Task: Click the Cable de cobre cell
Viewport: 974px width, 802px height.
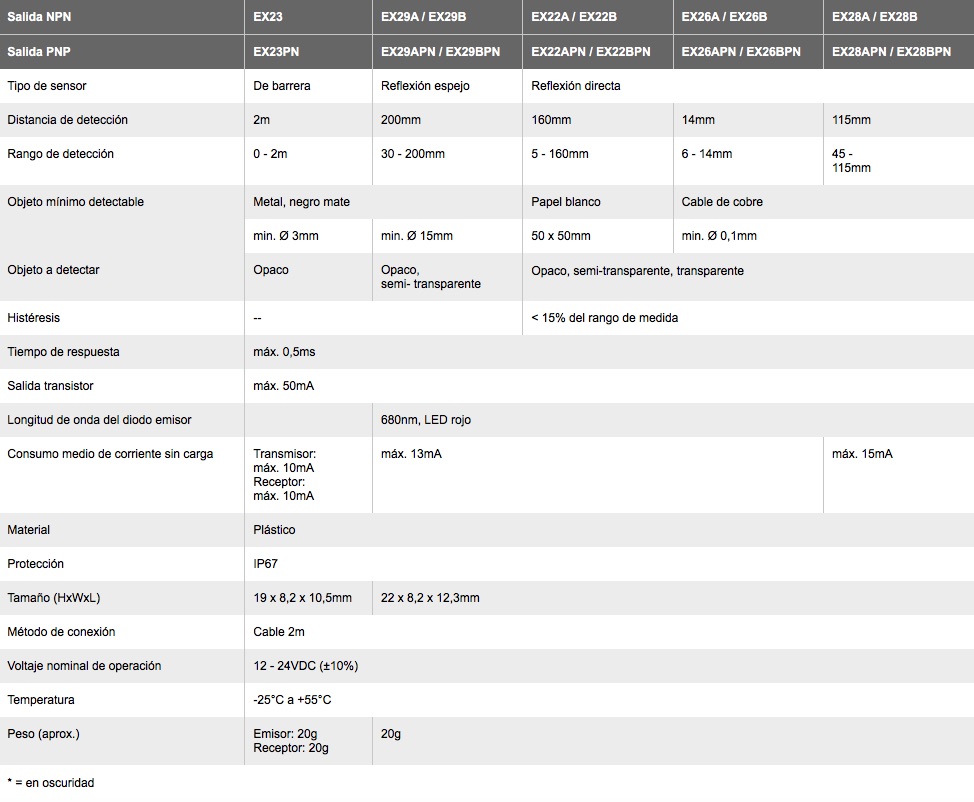Action: pos(722,202)
